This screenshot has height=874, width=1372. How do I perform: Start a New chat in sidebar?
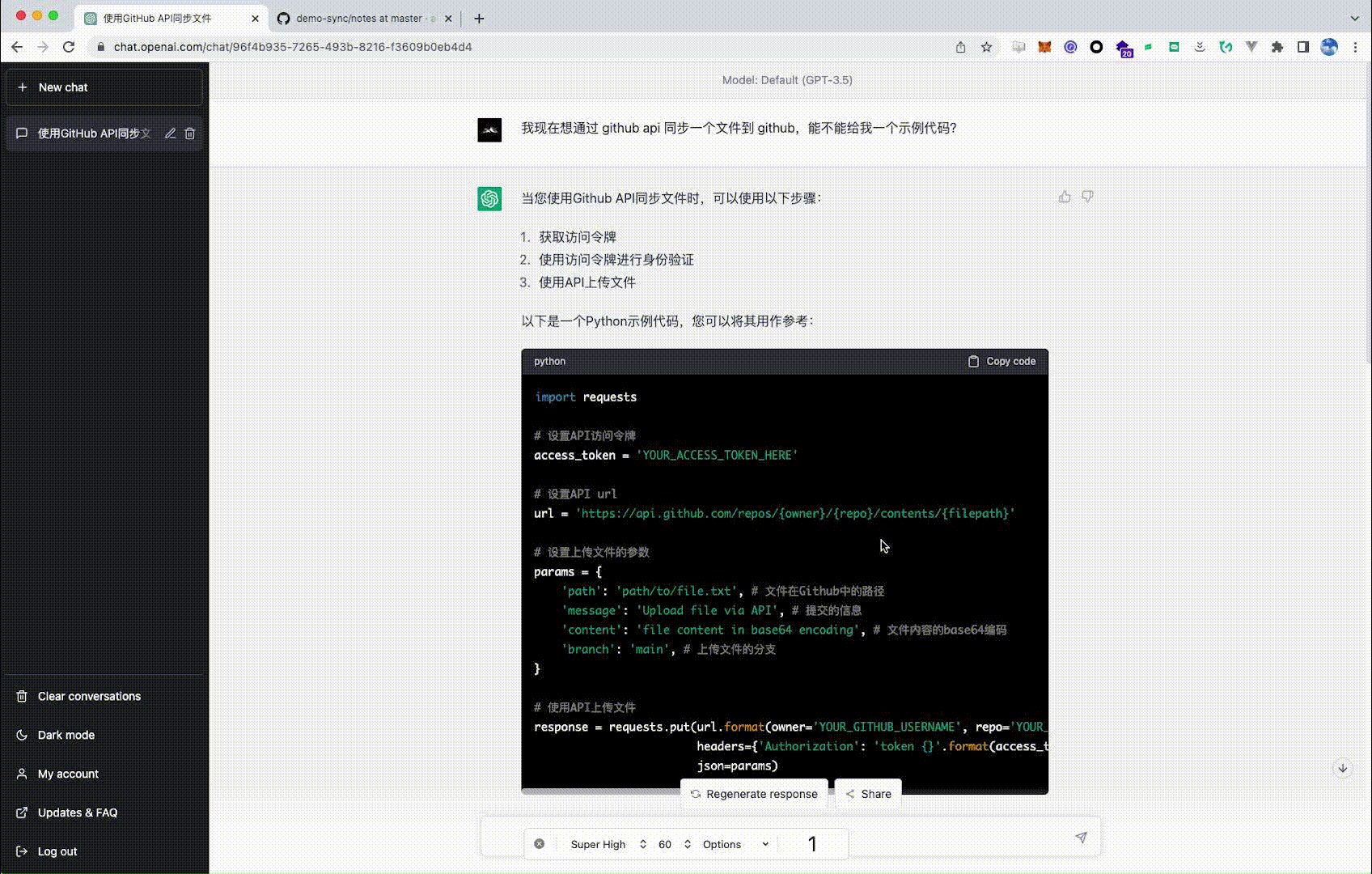pos(104,87)
